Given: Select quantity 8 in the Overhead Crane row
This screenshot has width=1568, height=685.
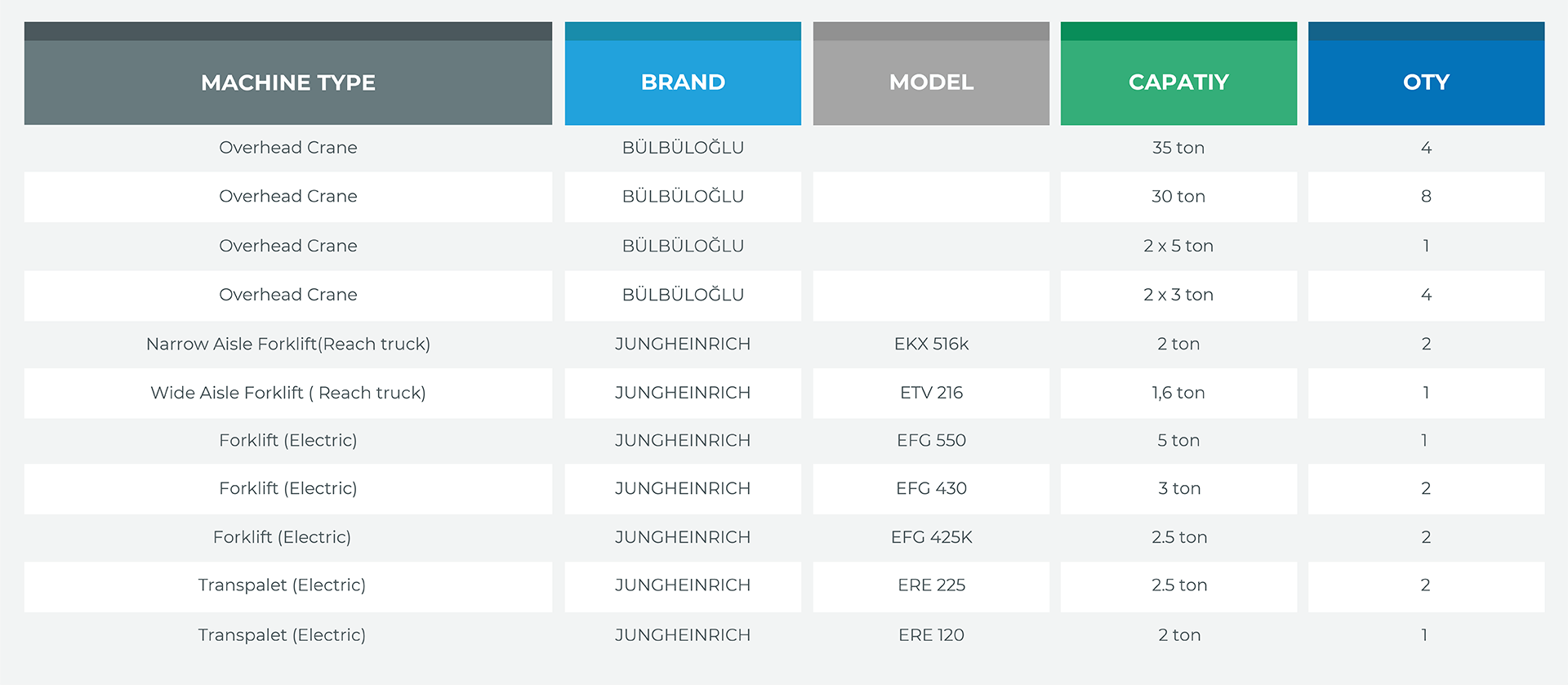Looking at the screenshot, I should pyautogui.click(x=1426, y=197).
